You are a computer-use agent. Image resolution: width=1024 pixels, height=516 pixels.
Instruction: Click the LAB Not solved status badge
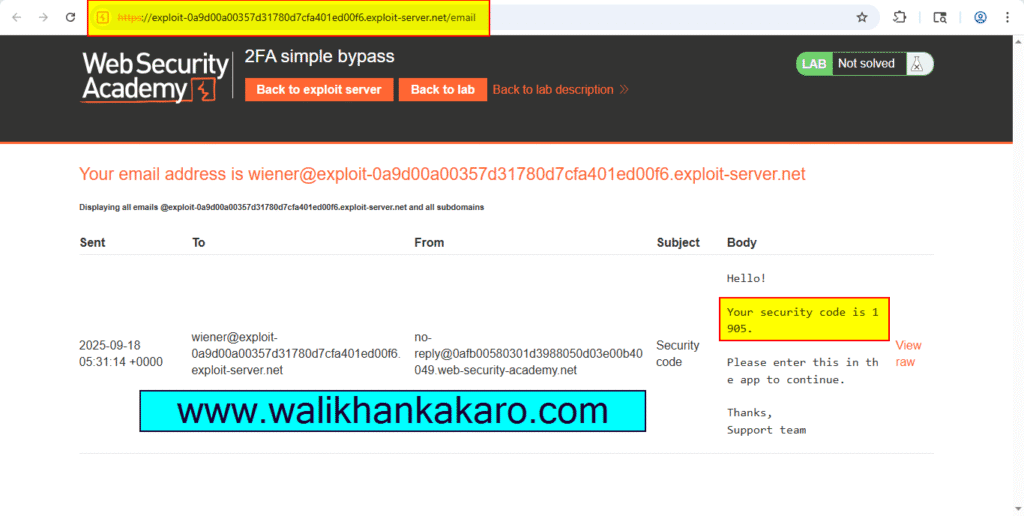coord(865,64)
